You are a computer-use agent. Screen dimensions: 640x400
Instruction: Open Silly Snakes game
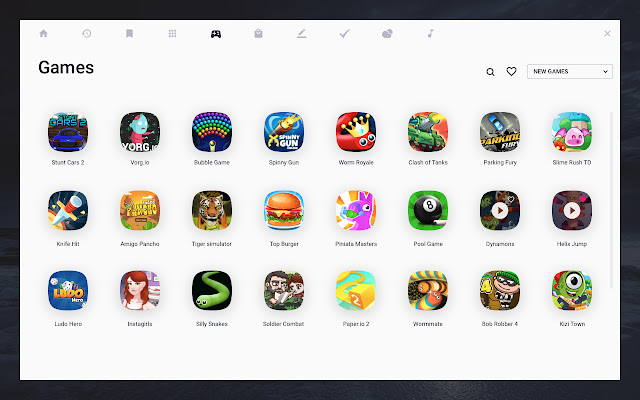click(212, 291)
